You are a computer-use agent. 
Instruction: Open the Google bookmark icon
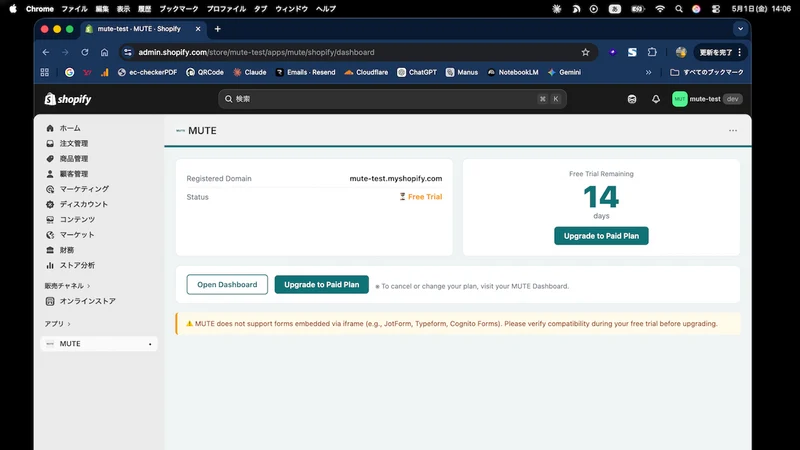coord(69,72)
